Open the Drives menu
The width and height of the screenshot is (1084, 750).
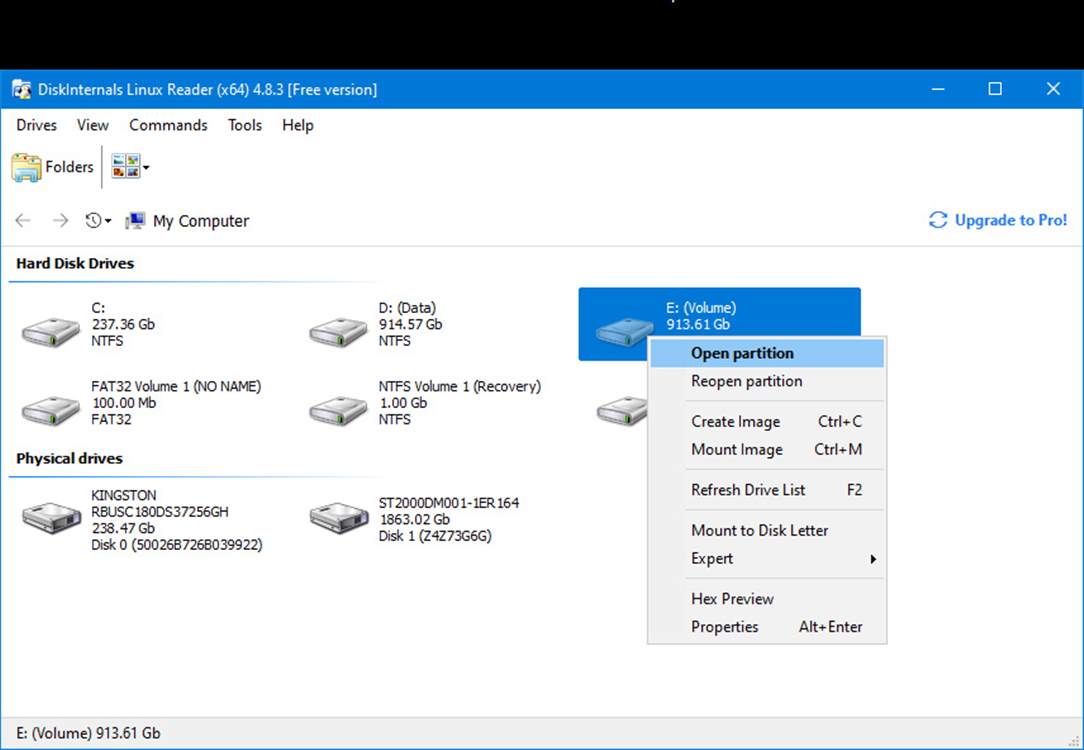tap(37, 125)
